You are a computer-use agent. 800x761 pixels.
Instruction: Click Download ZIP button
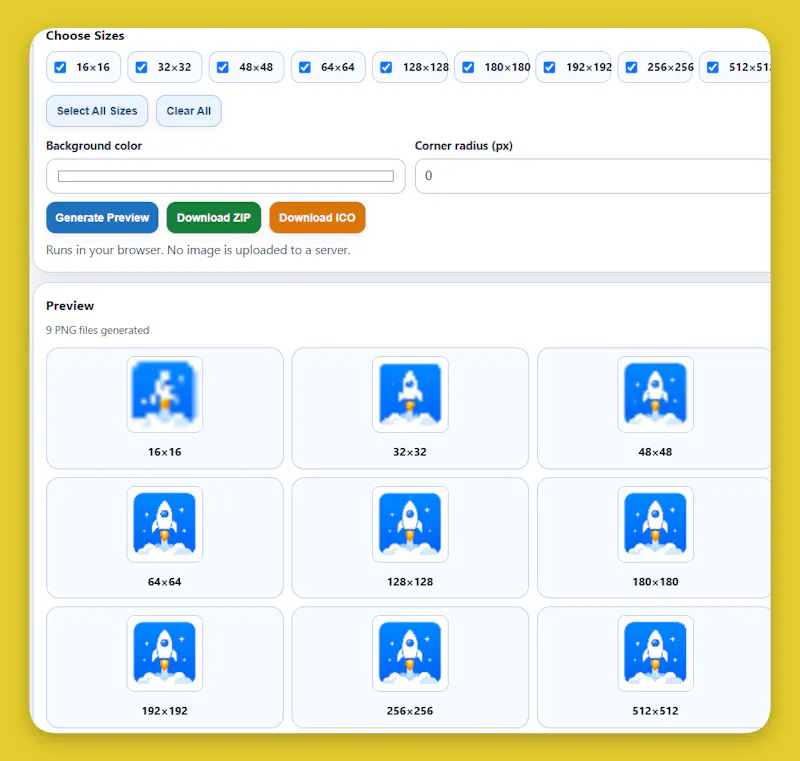[214, 218]
